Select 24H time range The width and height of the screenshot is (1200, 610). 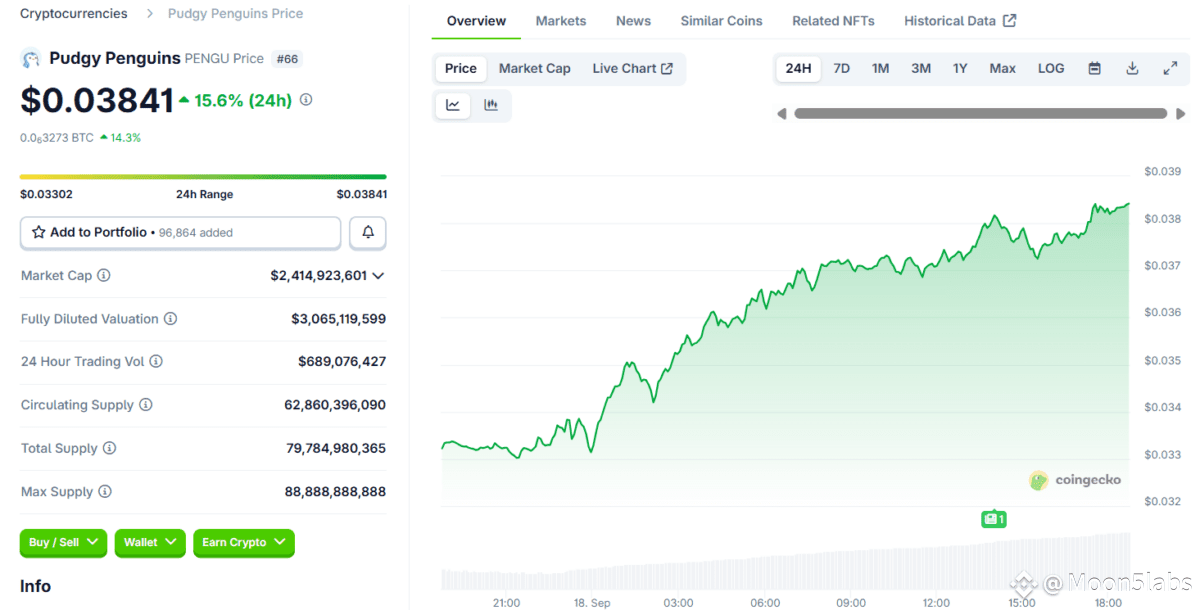pyautogui.click(x=798, y=69)
